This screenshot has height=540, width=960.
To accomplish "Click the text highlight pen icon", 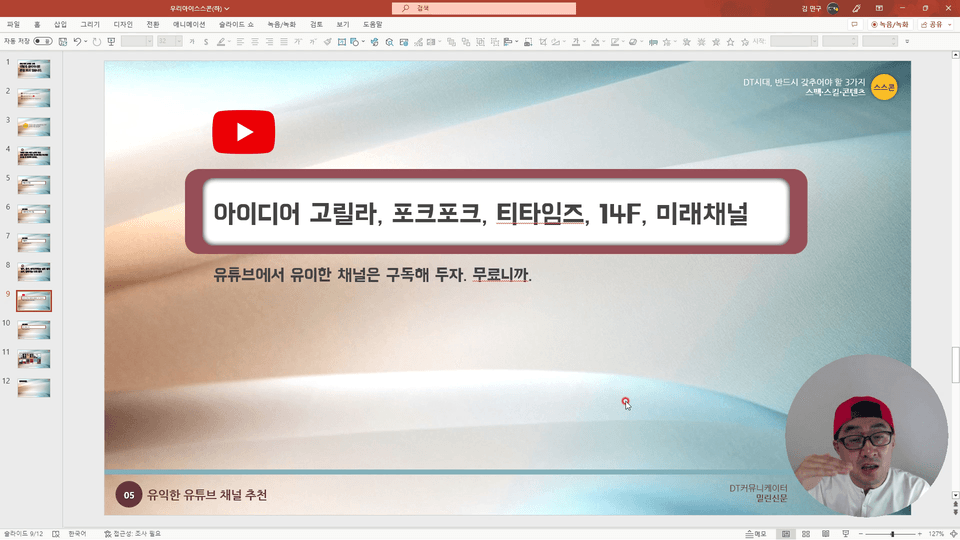I will pos(220,42).
